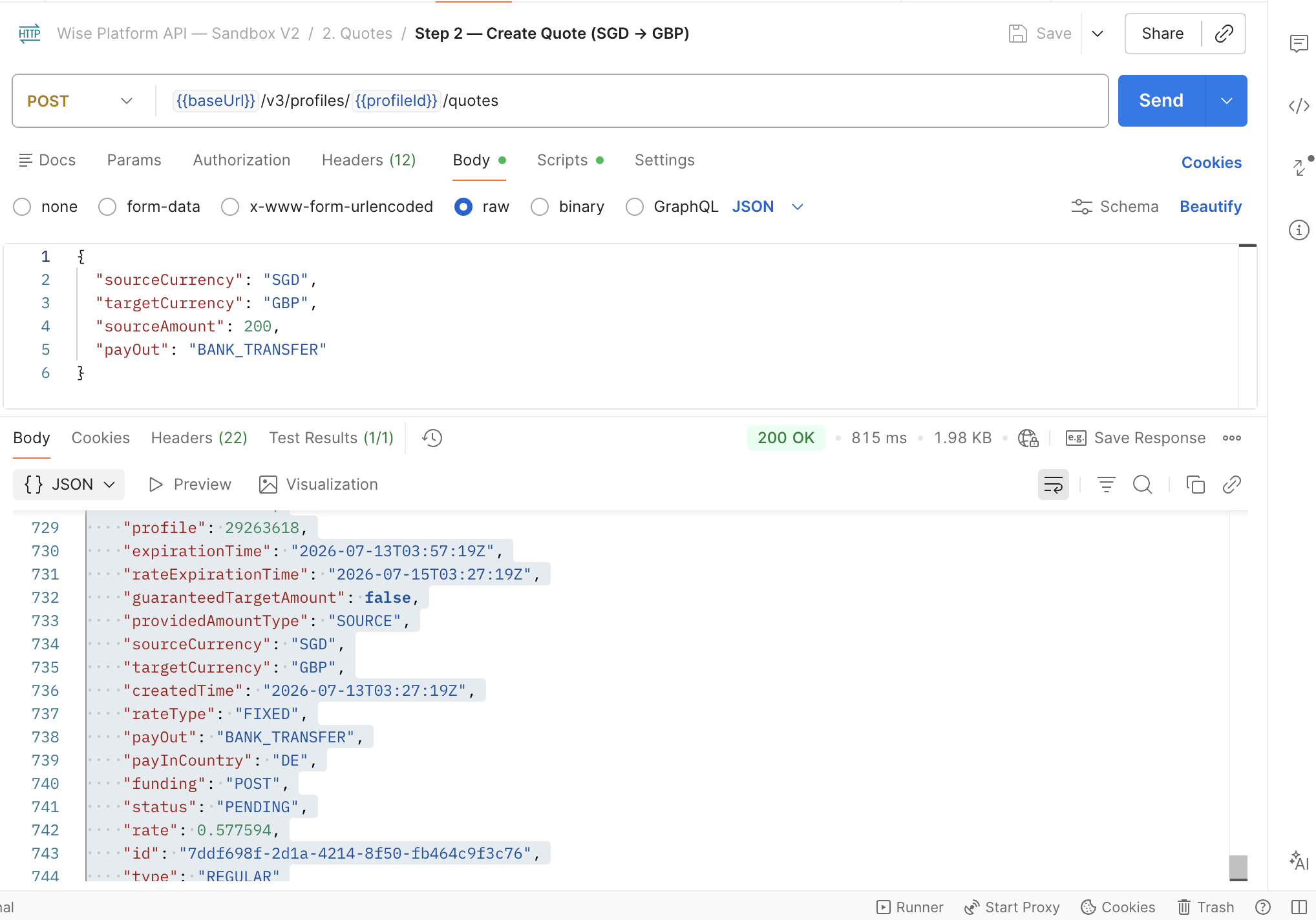
Task: Click the quote id value 7ddf698f
Action: pos(355,853)
